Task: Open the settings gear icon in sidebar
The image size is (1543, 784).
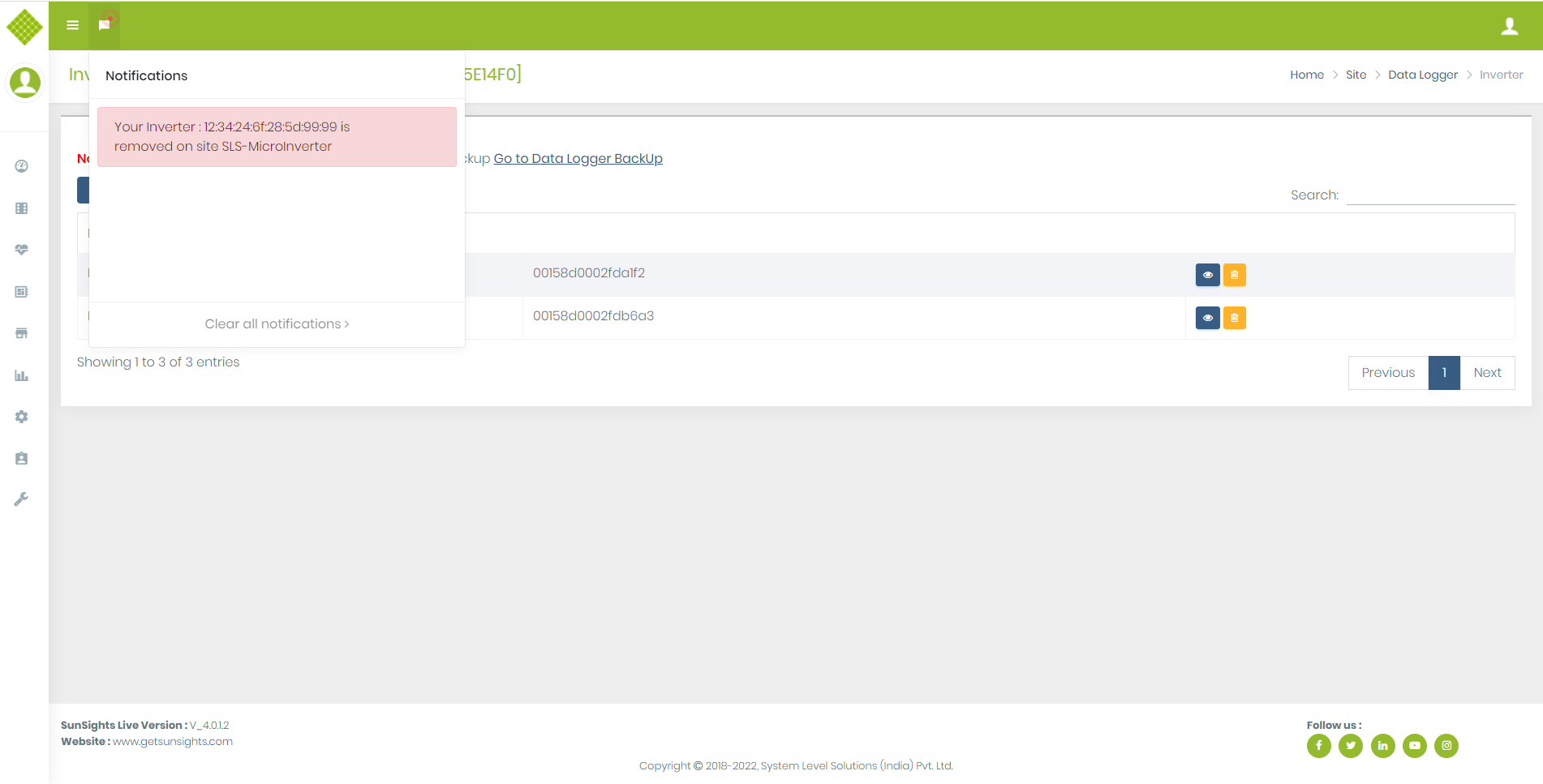Action: coord(22,417)
